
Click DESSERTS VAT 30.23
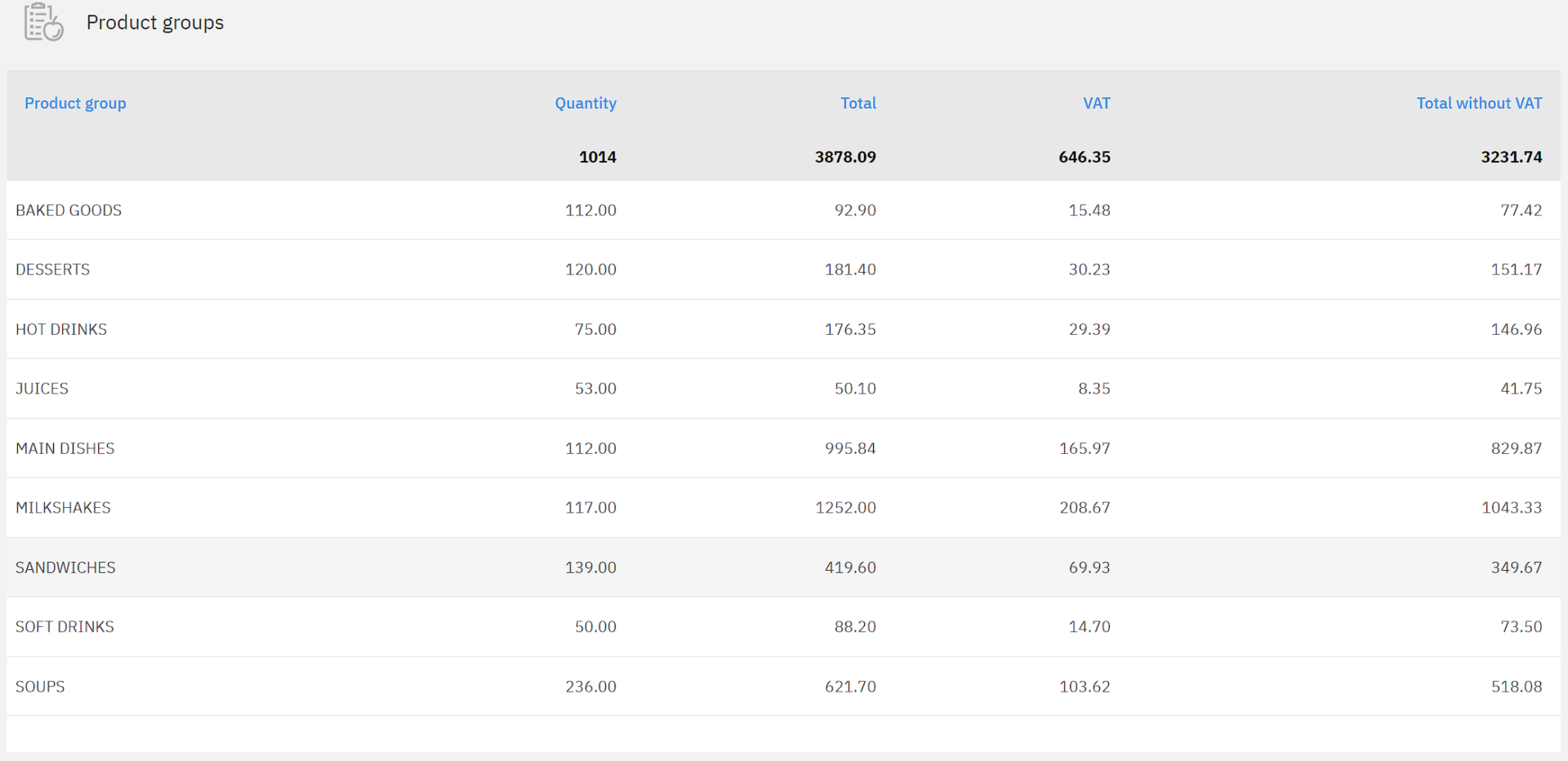1089,269
